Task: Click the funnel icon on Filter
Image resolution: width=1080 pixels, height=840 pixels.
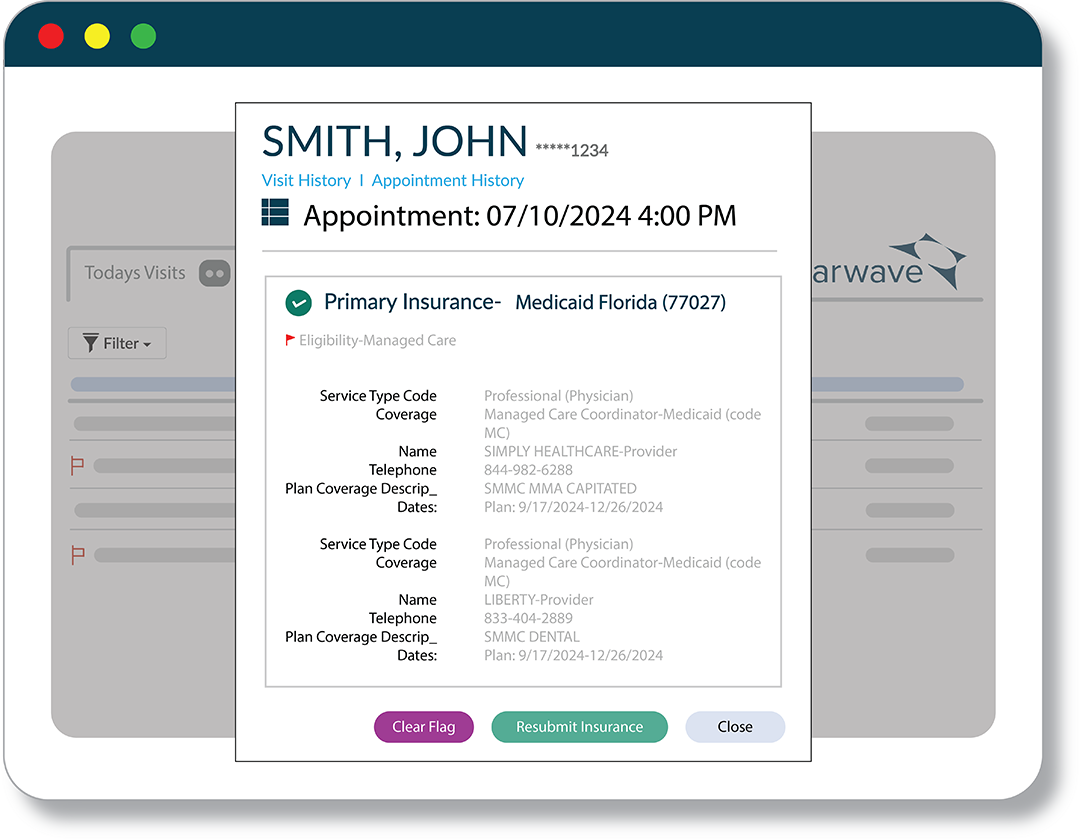Action: click(90, 343)
